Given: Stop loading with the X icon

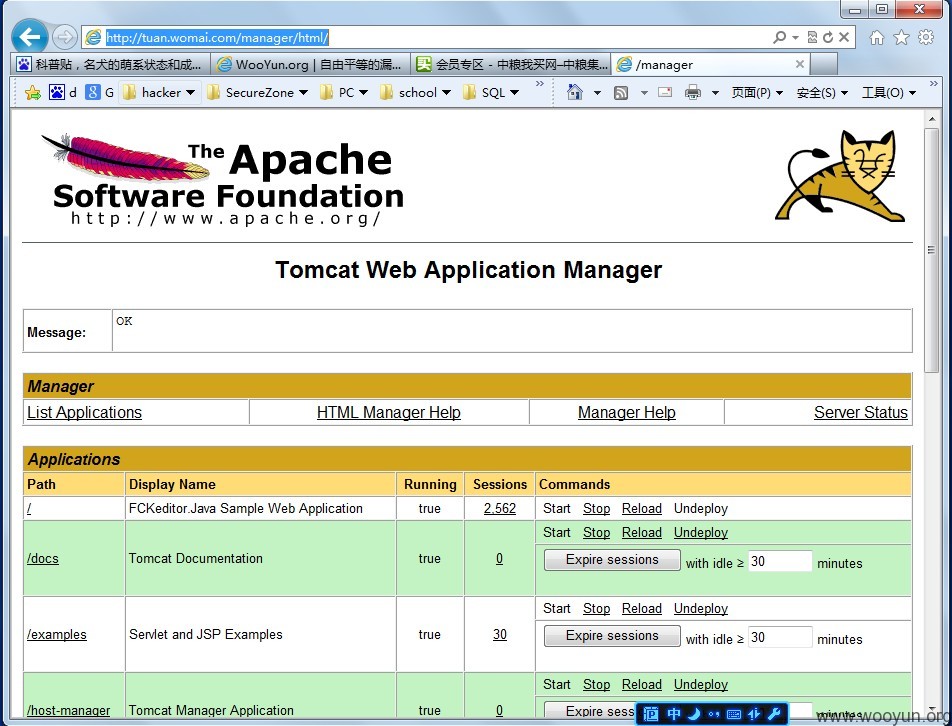Looking at the screenshot, I should 843,37.
